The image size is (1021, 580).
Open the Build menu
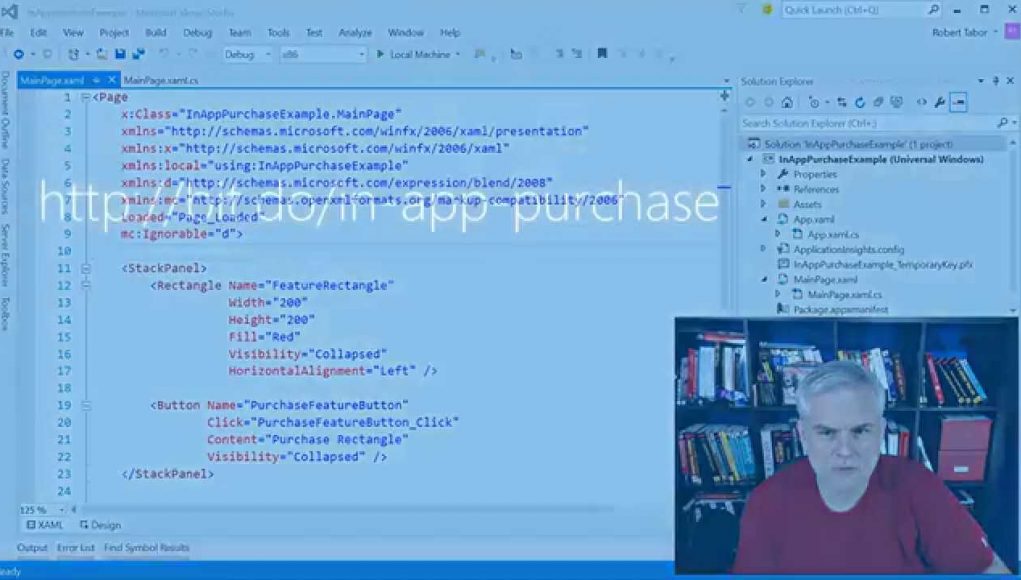[156, 33]
